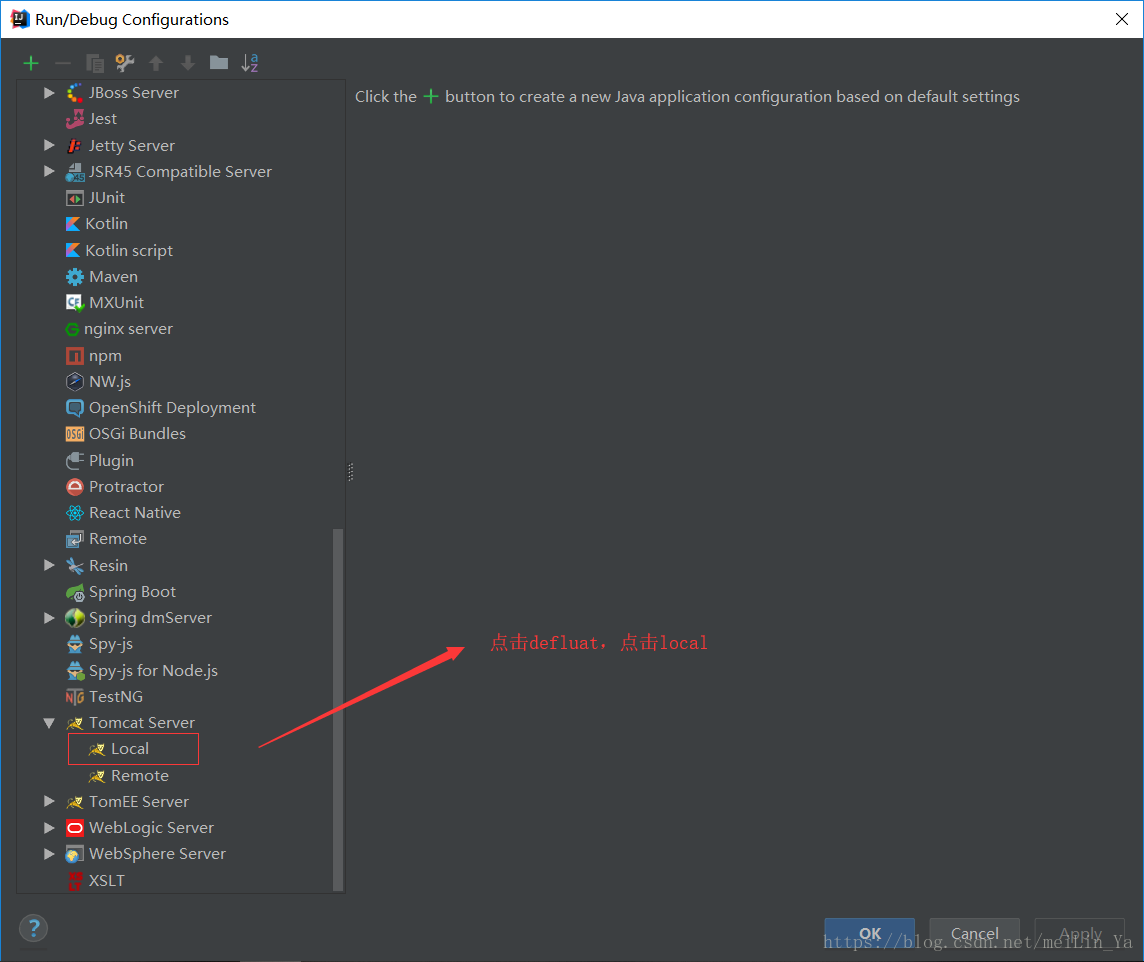Click the nginx server icon

coord(72,330)
